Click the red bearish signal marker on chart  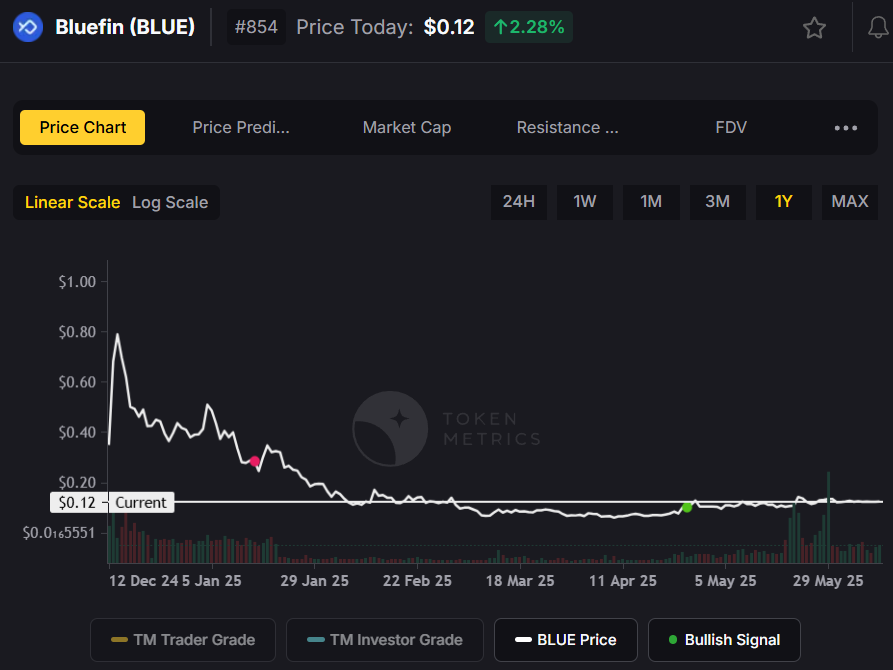[255, 461]
